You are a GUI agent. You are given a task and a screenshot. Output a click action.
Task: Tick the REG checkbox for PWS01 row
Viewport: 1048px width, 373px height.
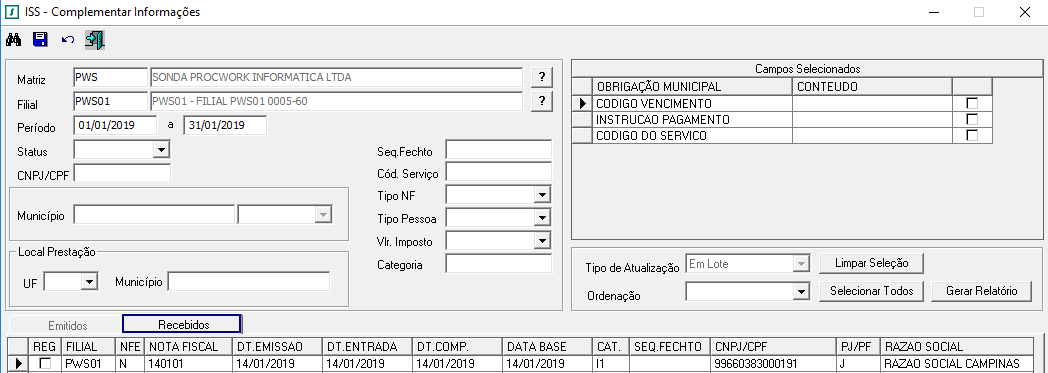tap(45, 364)
